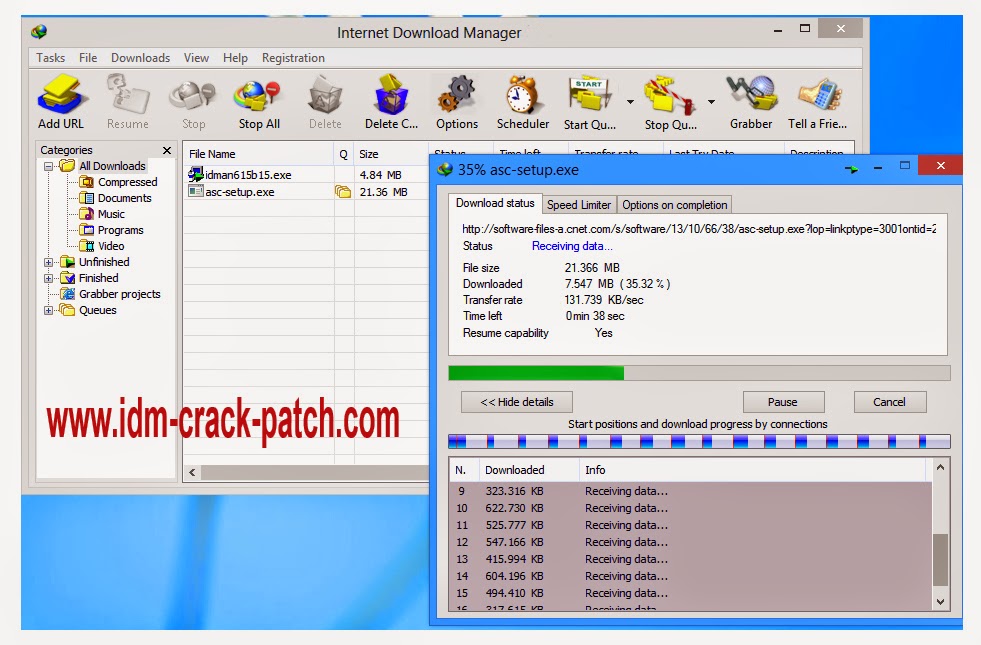Cancel the asc-setup.exe download
Screen dimensions: 981x645
[x=890, y=402]
